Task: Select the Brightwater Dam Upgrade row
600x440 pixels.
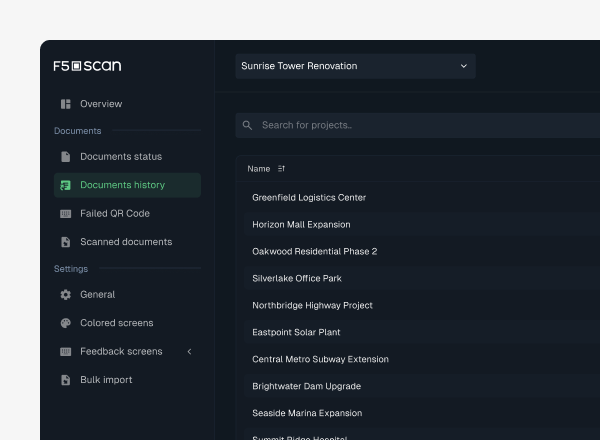Action: pos(306,386)
